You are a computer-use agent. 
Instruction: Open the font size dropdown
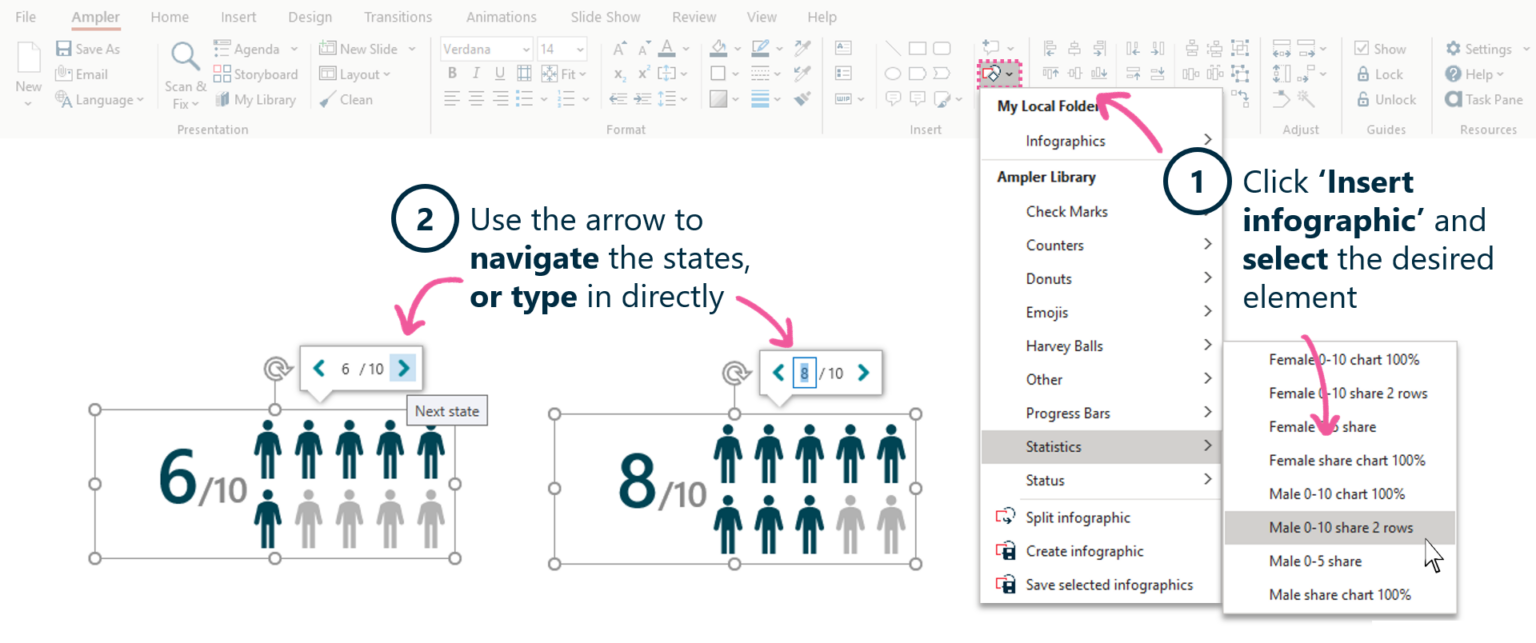click(x=580, y=48)
